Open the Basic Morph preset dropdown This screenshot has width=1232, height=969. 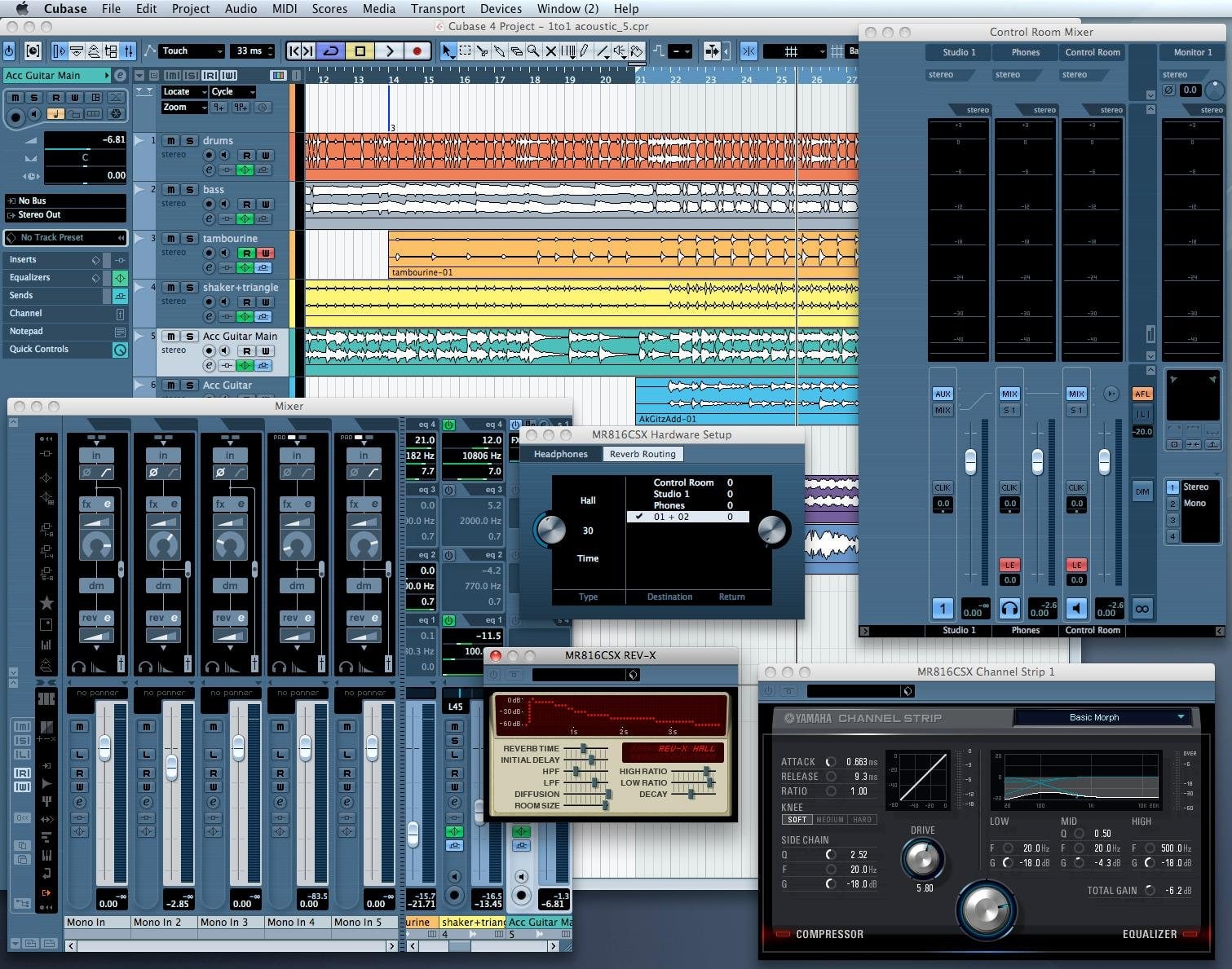[1101, 717]
